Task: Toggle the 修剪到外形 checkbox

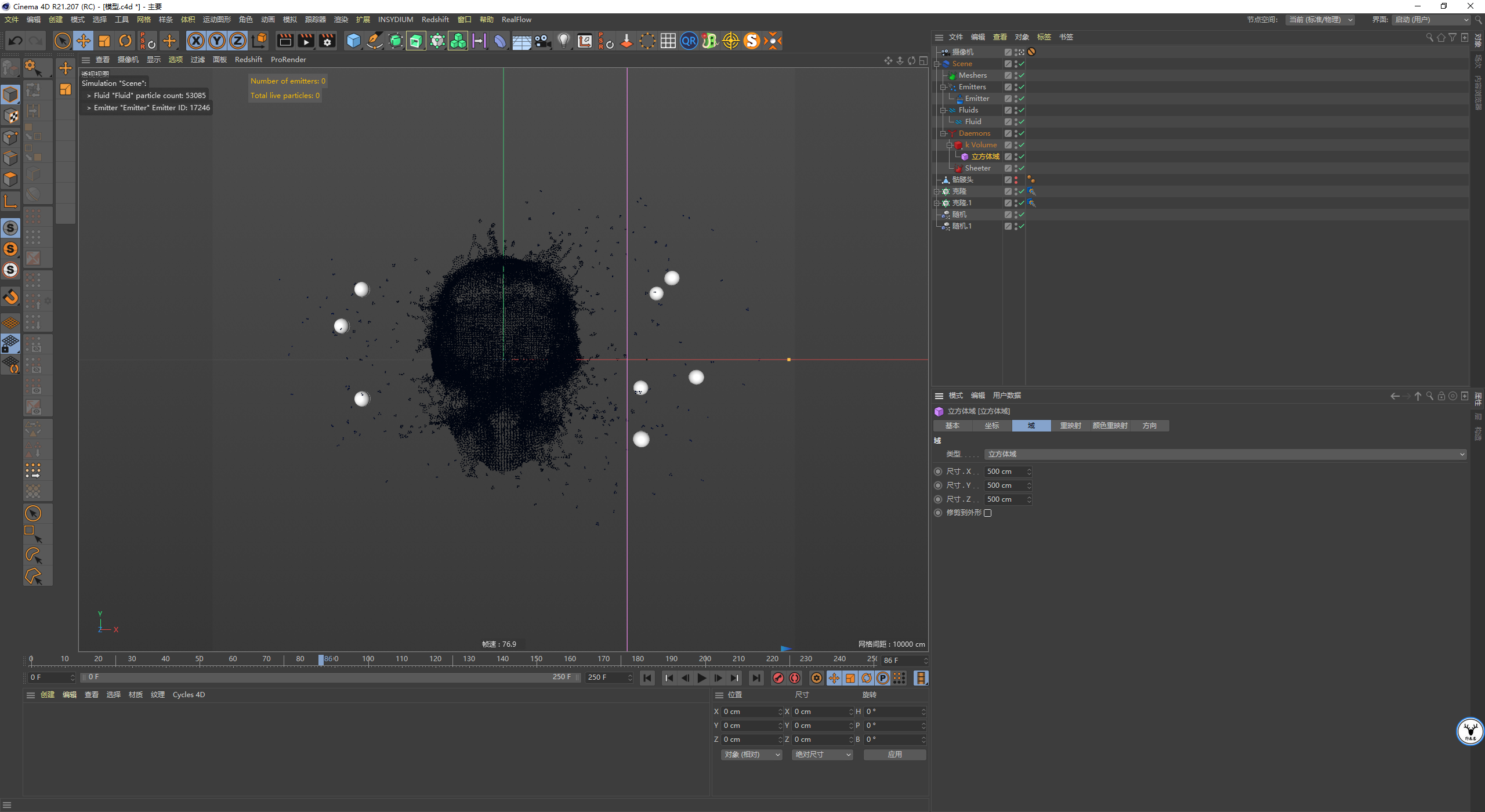Action: tap(988, 513)
